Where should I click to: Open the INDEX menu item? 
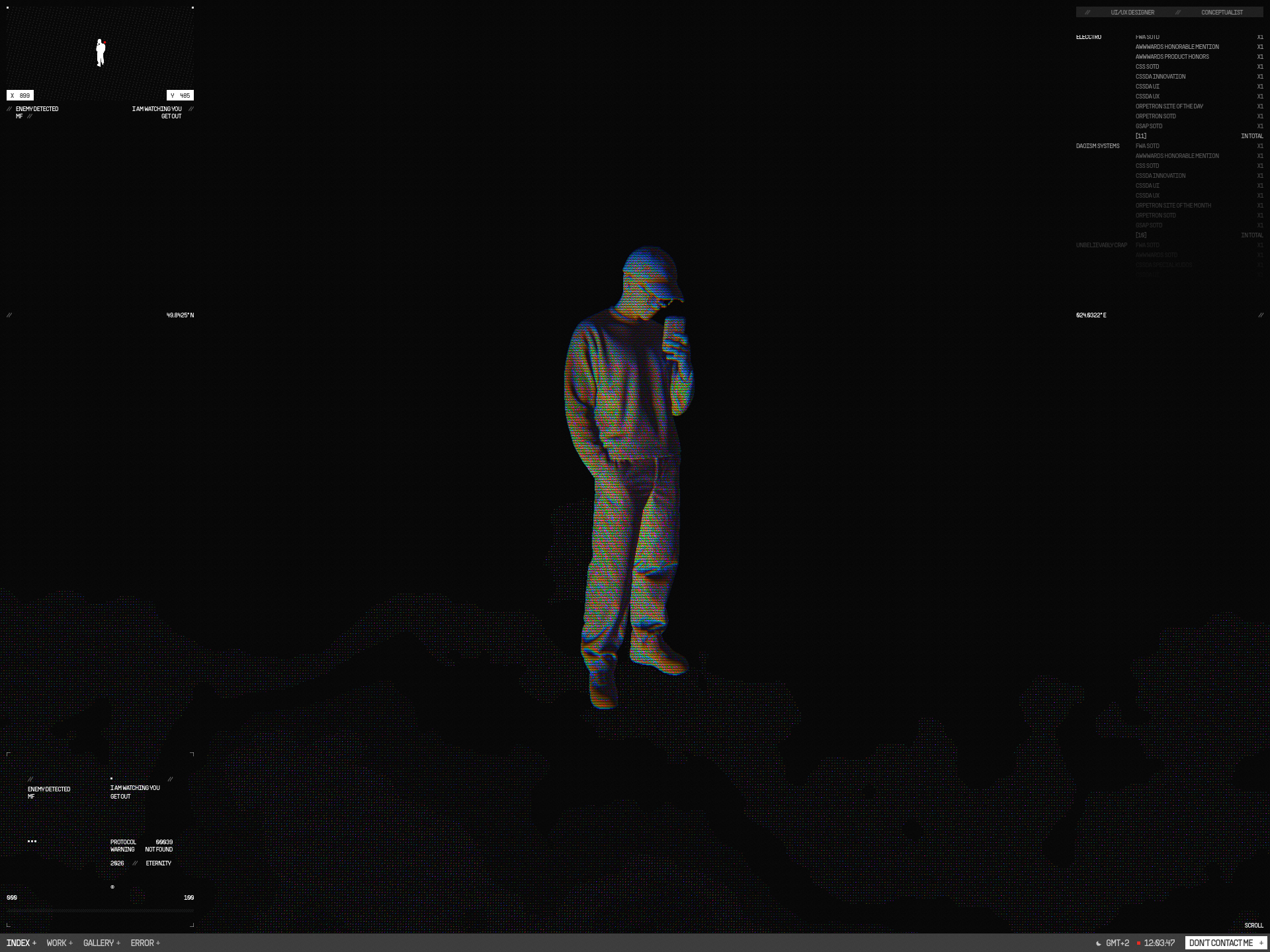(21, 943)
